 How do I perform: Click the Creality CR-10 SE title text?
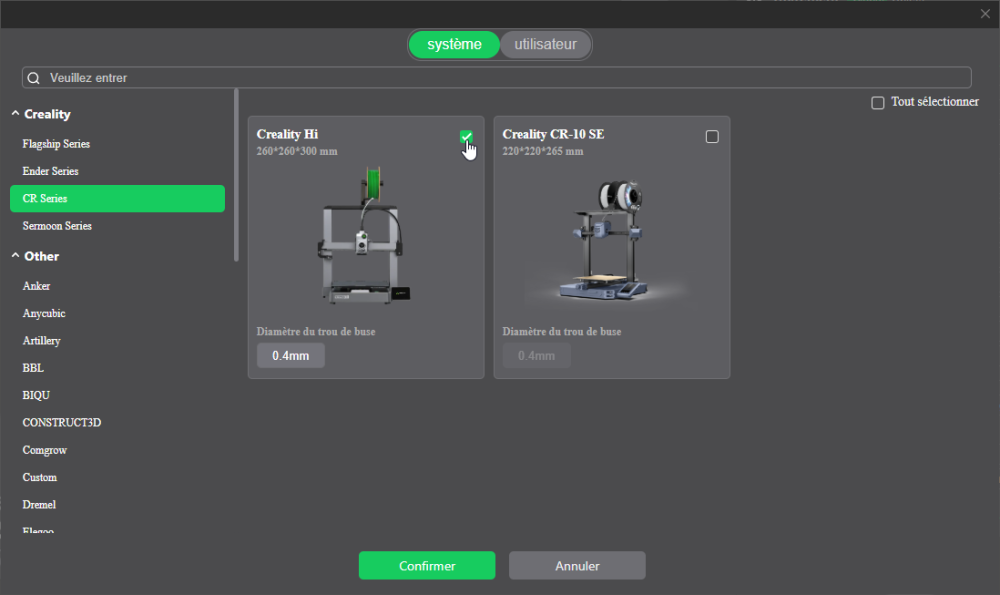tap(553, 134)
